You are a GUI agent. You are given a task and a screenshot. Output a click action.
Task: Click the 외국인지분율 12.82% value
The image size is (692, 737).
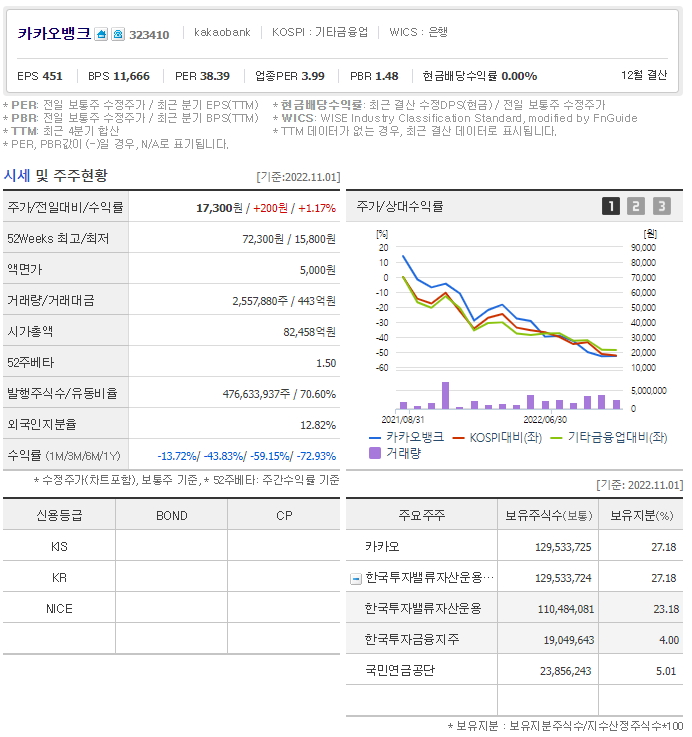[318, 425]
